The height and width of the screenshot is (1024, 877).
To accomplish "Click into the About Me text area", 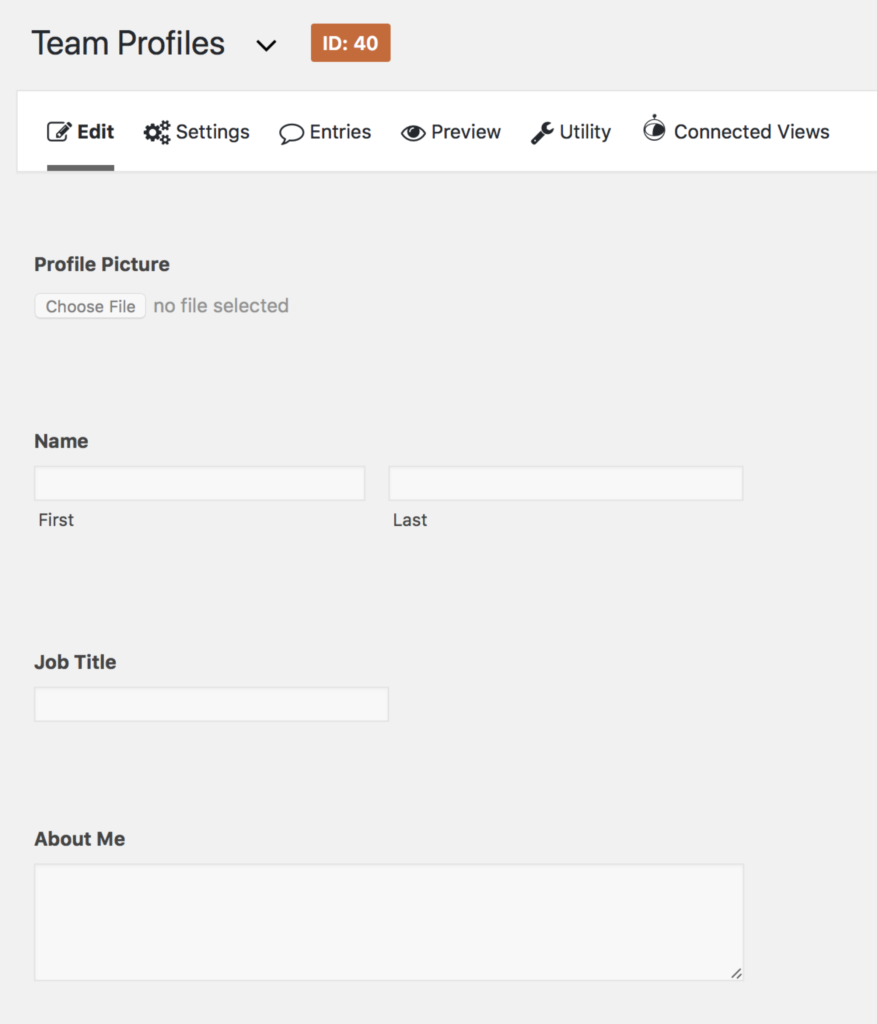I will (x=389, y=920).
